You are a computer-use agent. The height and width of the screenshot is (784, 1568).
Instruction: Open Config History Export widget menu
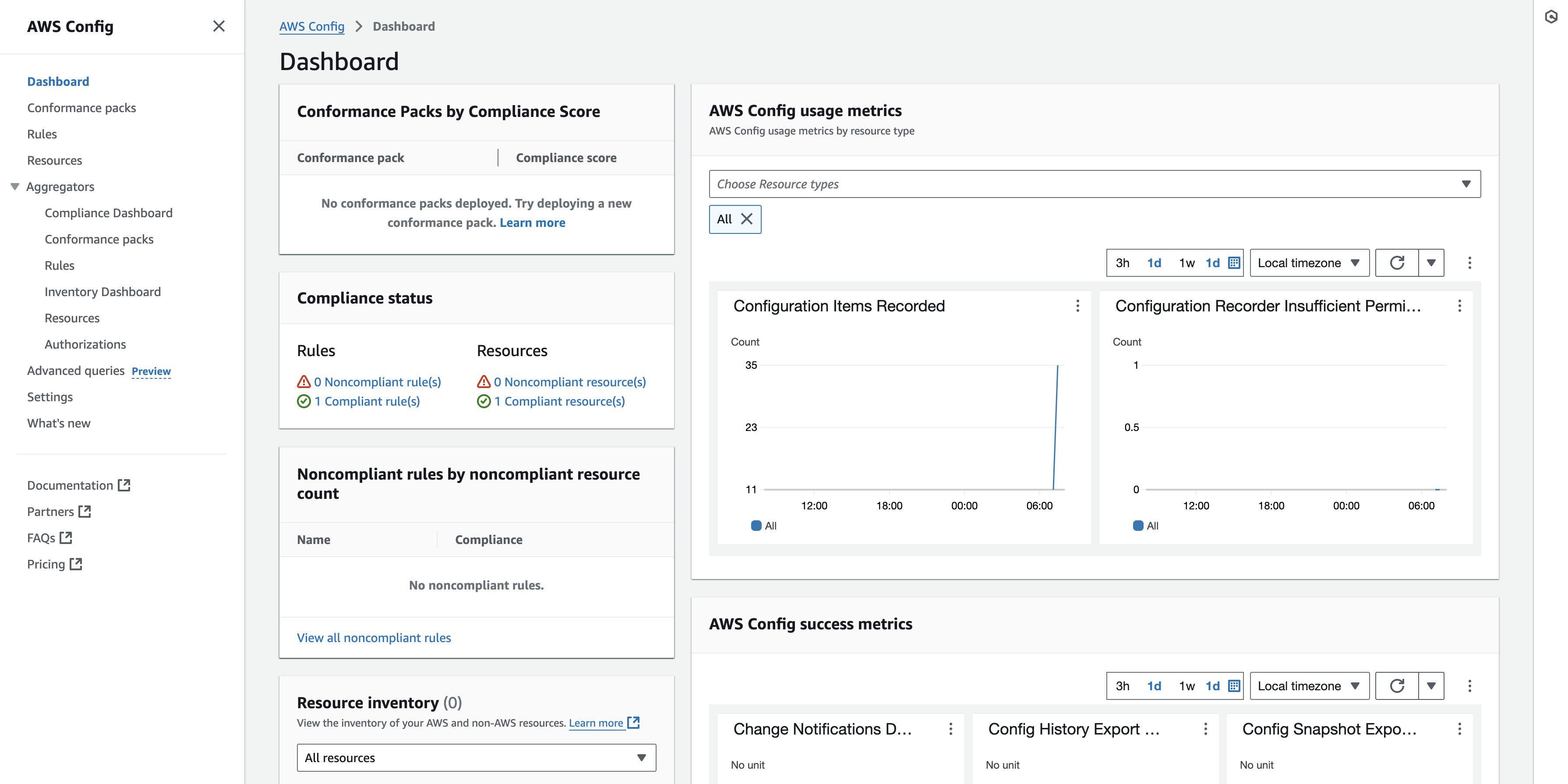[1205, 729]
